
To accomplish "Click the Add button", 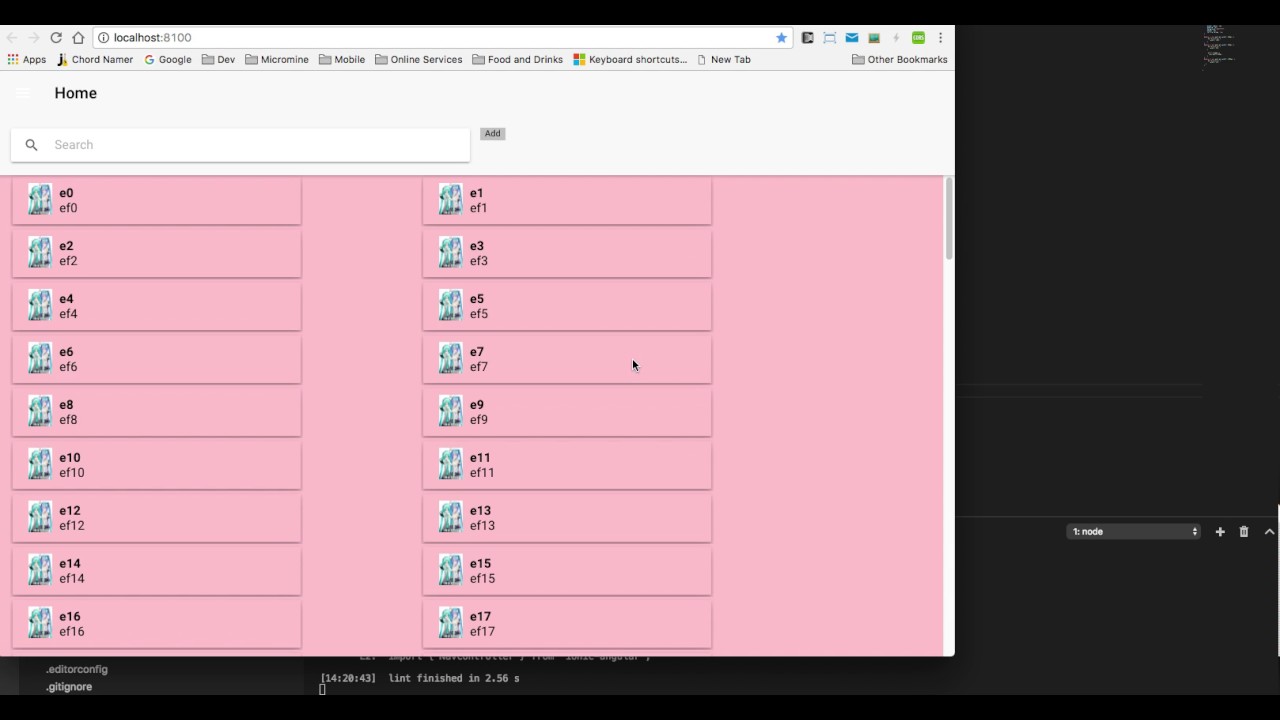I will (x=492, y=134).
